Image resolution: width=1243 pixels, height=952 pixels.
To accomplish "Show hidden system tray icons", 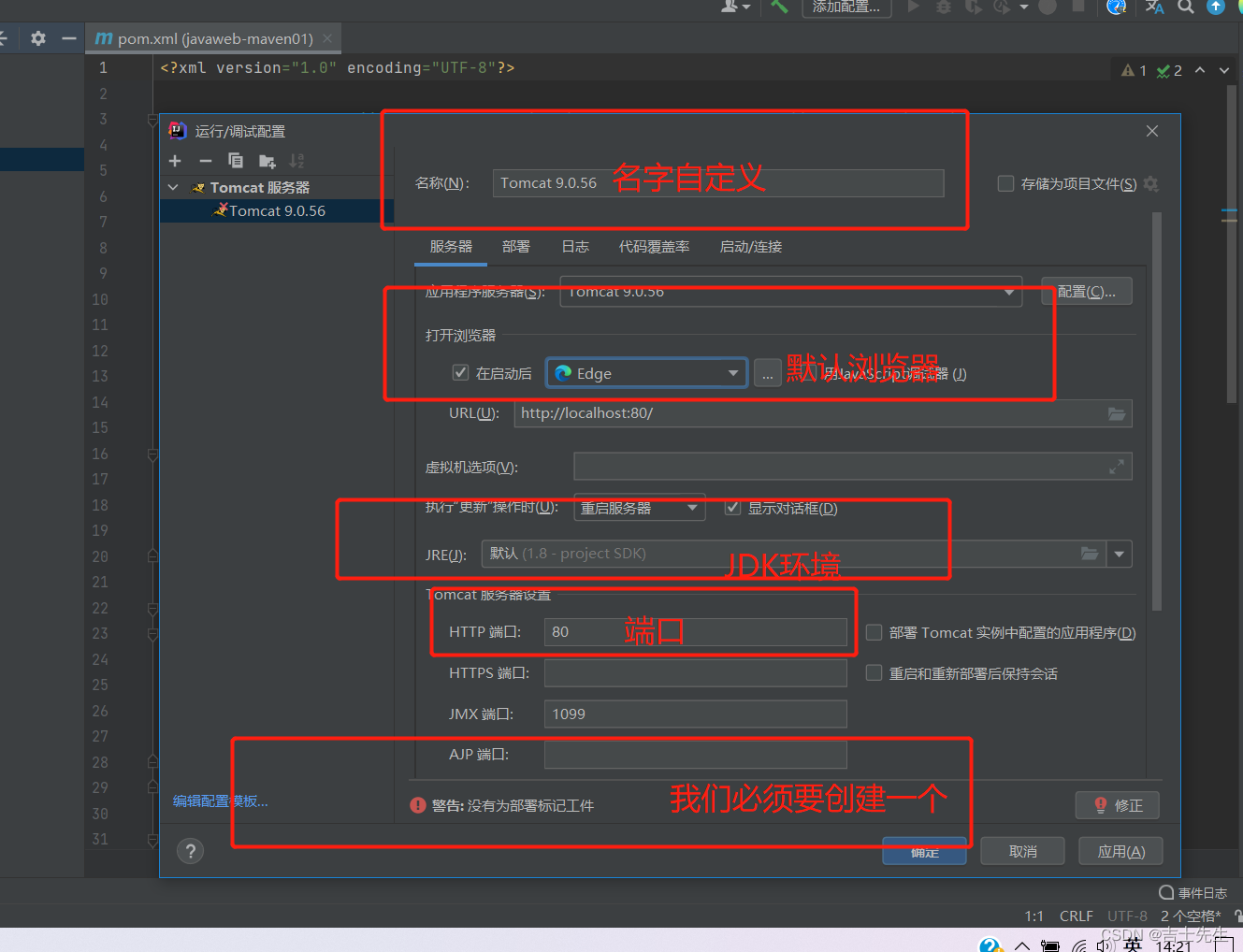I will pos(1022,945).
